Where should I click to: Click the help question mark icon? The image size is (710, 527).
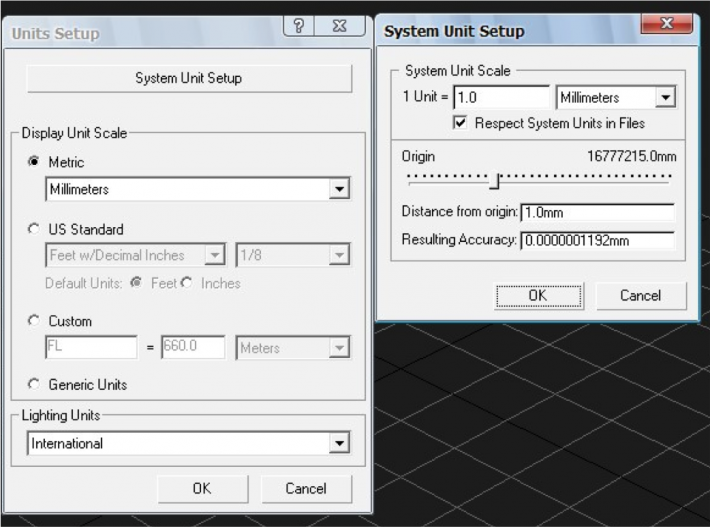pyautogui.click(x=299, y=25)
